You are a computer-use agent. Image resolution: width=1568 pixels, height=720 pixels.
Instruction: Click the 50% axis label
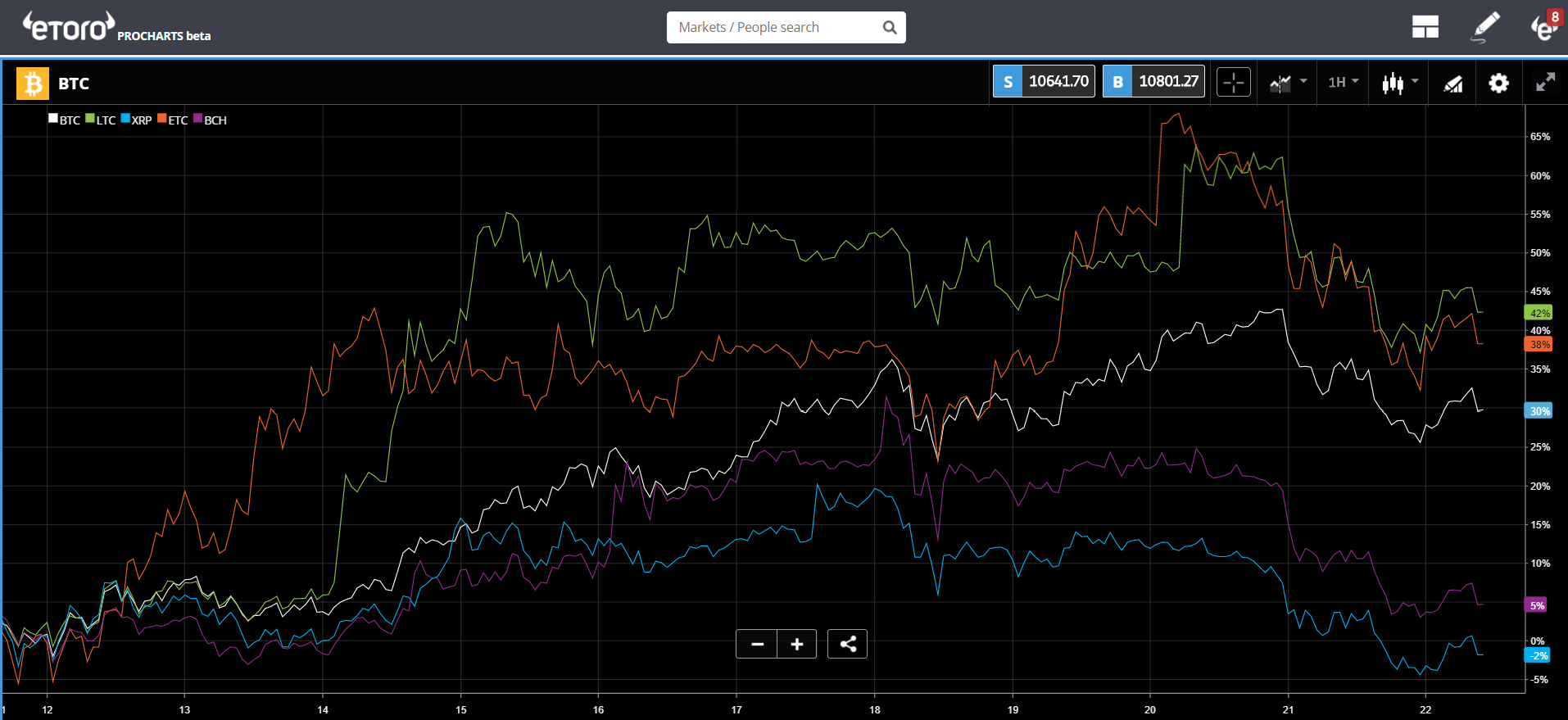click(1540, 253)
